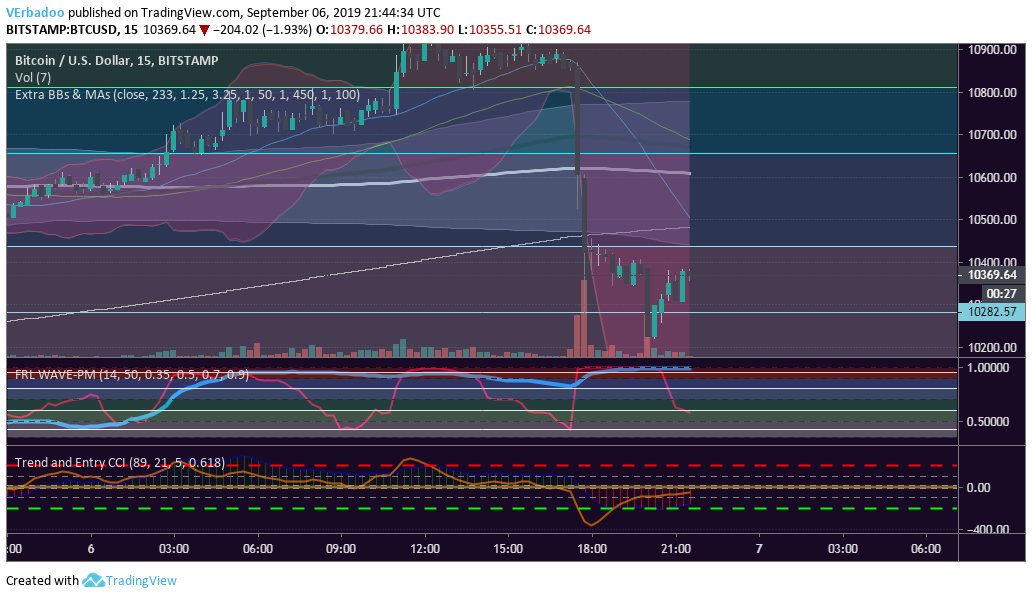Select the BITSTAMP:BTCUSD symbol text
The width and height of the screenshot is (1032, 598).
(63, 30)
